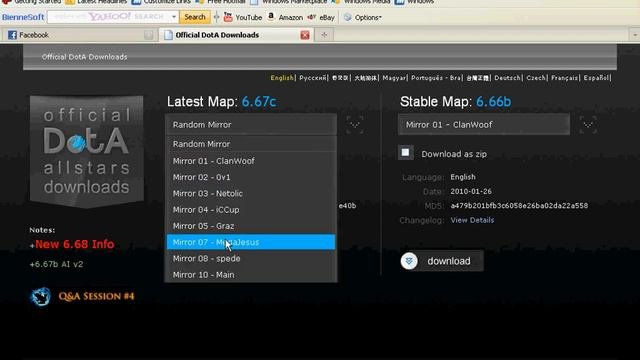This screenshot has height=360, width=640.
Task: Focus the Yahoo search input field
Action: tap(109, 17)
